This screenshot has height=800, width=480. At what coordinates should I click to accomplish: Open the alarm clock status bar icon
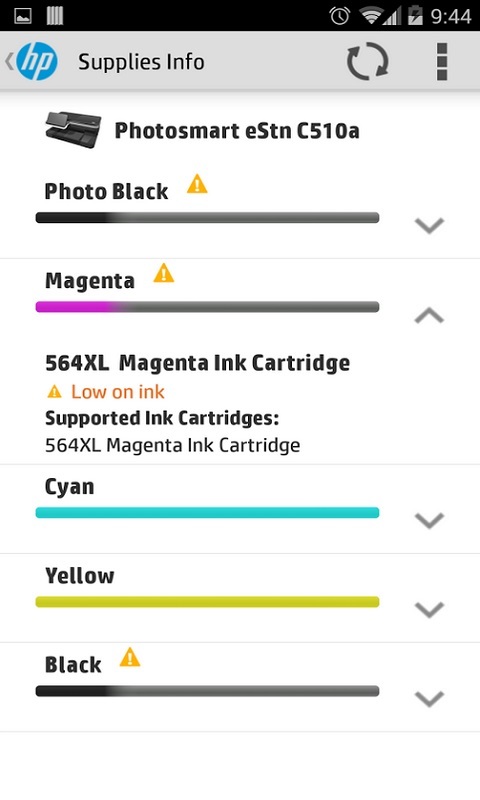pos(340,16)
